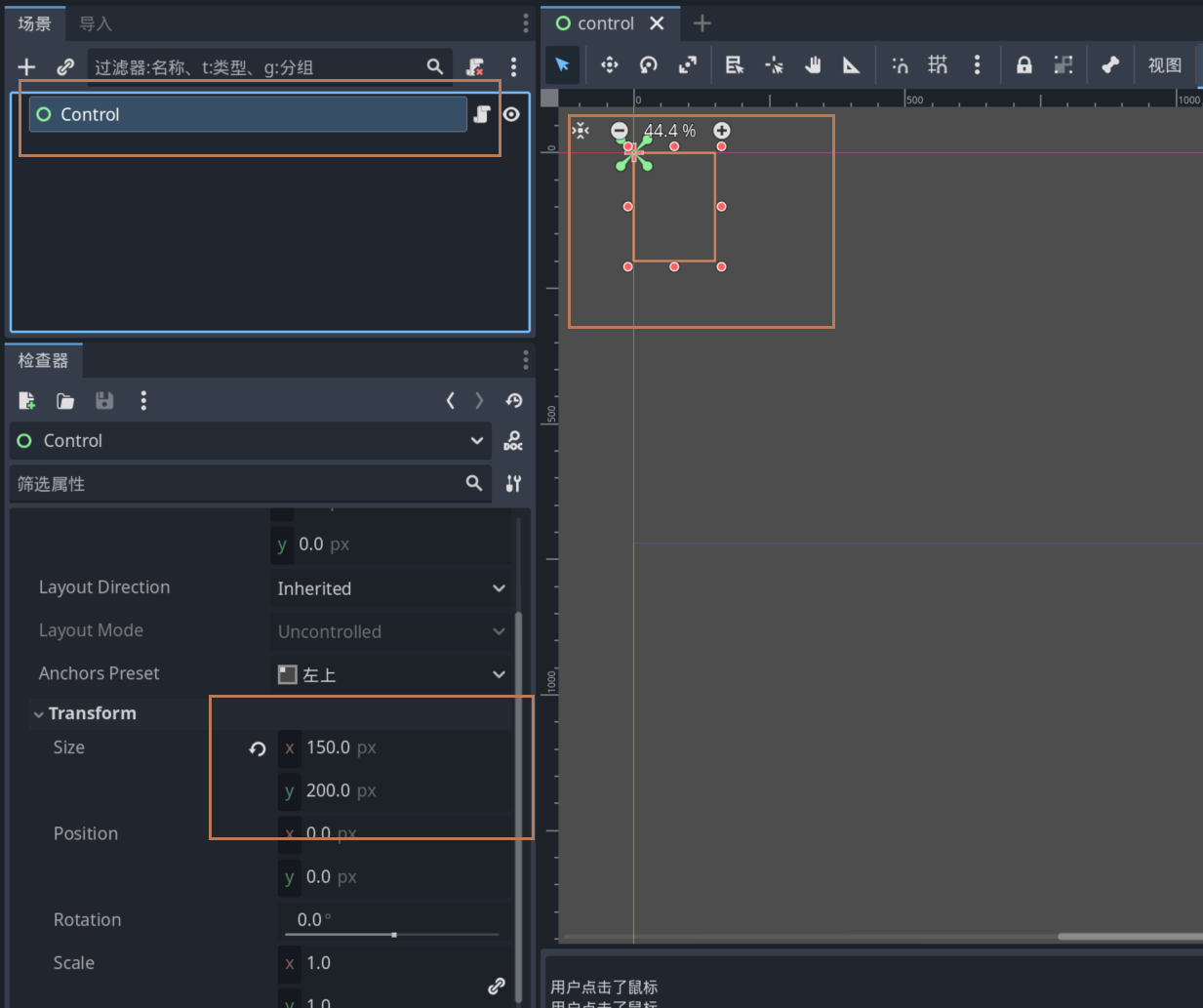Activate the Move mode tool
1203x1008 pixels.
tap(610, 65)
